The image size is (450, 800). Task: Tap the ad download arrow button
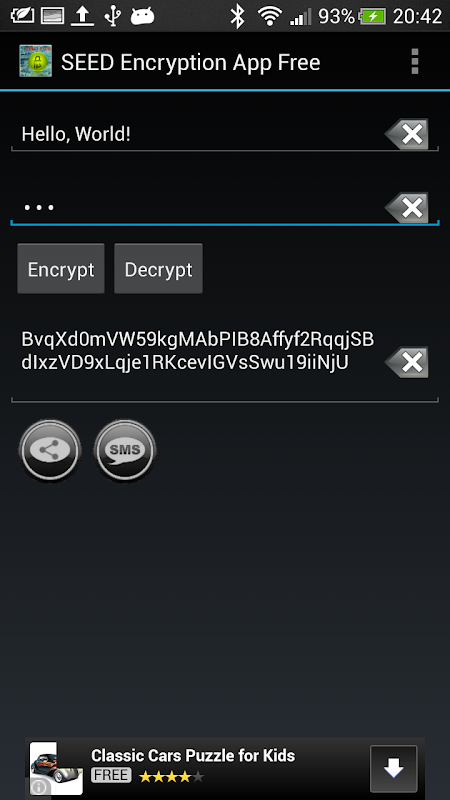click(394, 769)
